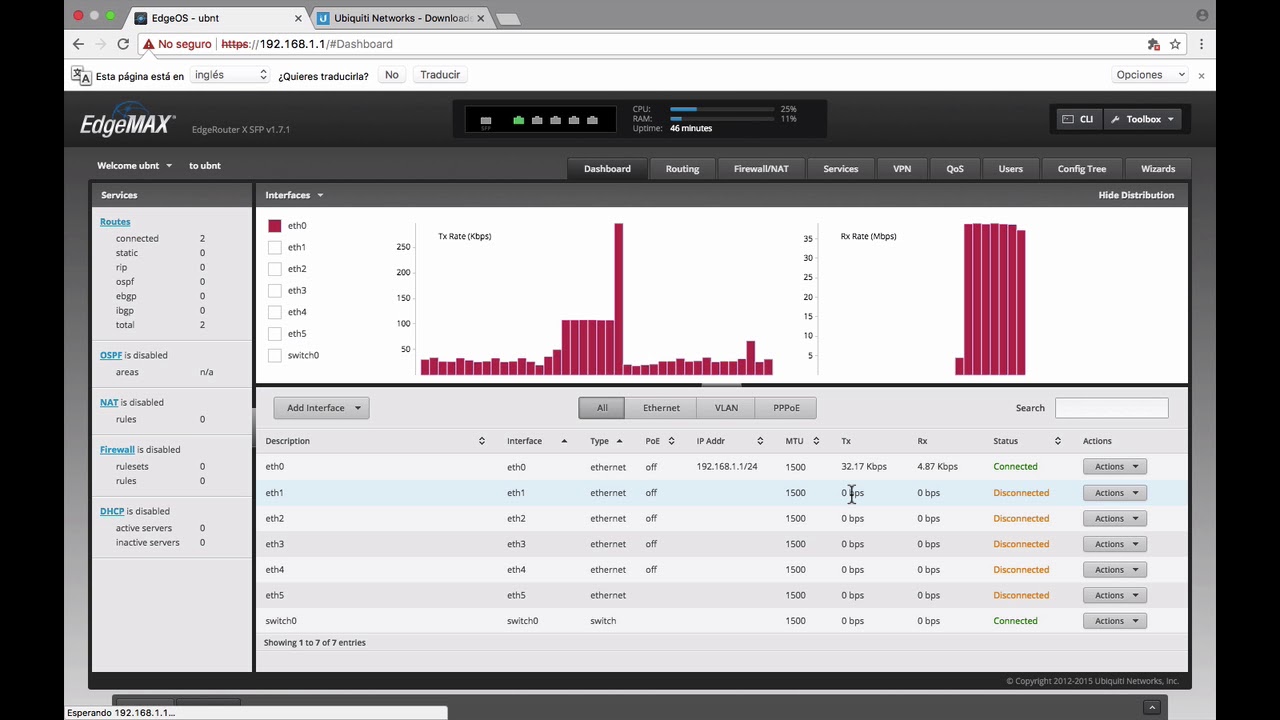The width and height of the screenshot is (1280, 720).
Task: Toggle eth1 graph checkbox
Action: click(x=275, y=247)
